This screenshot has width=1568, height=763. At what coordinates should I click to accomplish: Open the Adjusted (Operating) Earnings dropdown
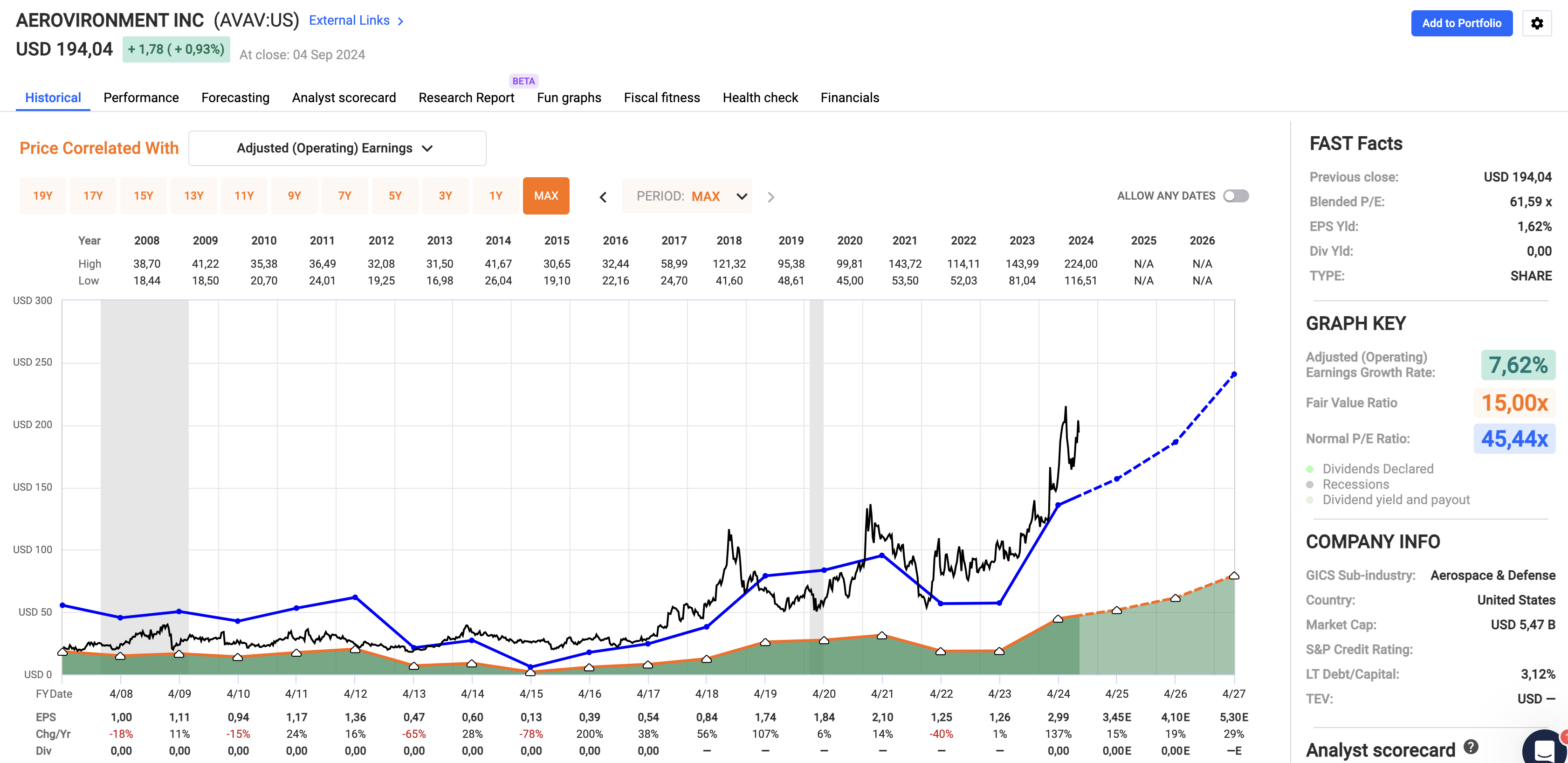click(337, 147)
